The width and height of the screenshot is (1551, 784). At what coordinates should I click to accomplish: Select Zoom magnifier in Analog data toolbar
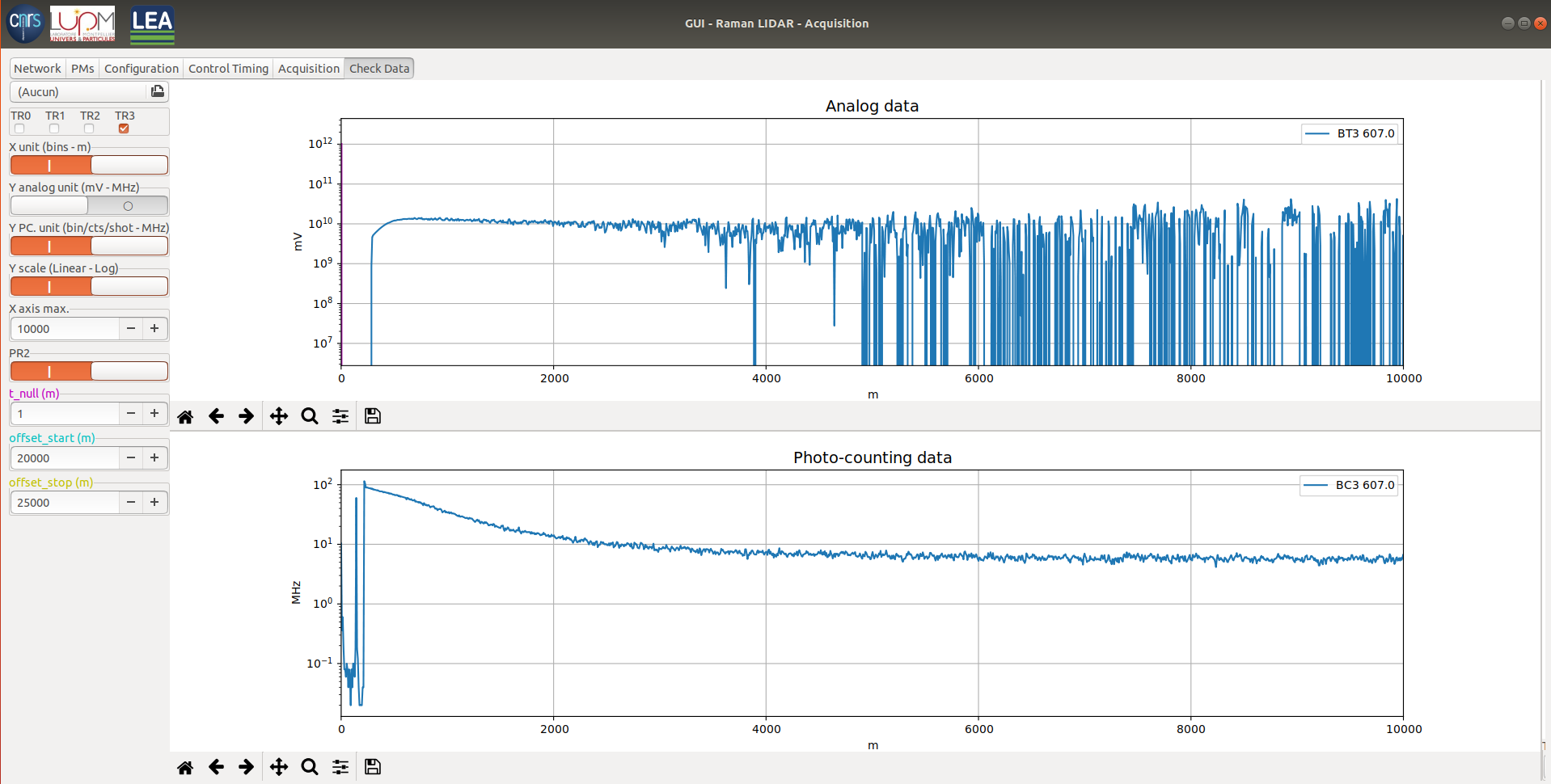[310, 416]
